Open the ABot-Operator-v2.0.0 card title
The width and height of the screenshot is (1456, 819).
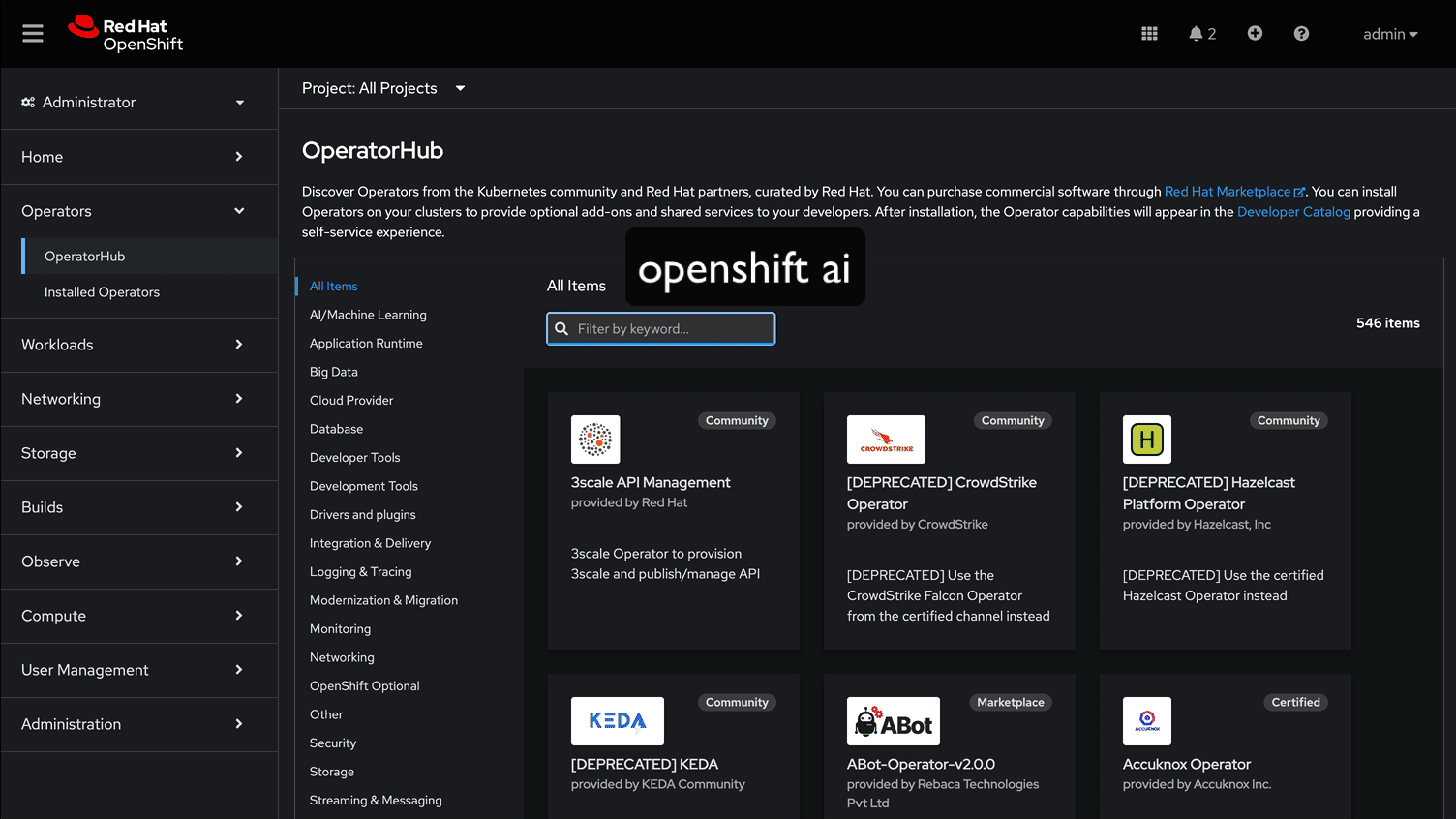point(921,764)
